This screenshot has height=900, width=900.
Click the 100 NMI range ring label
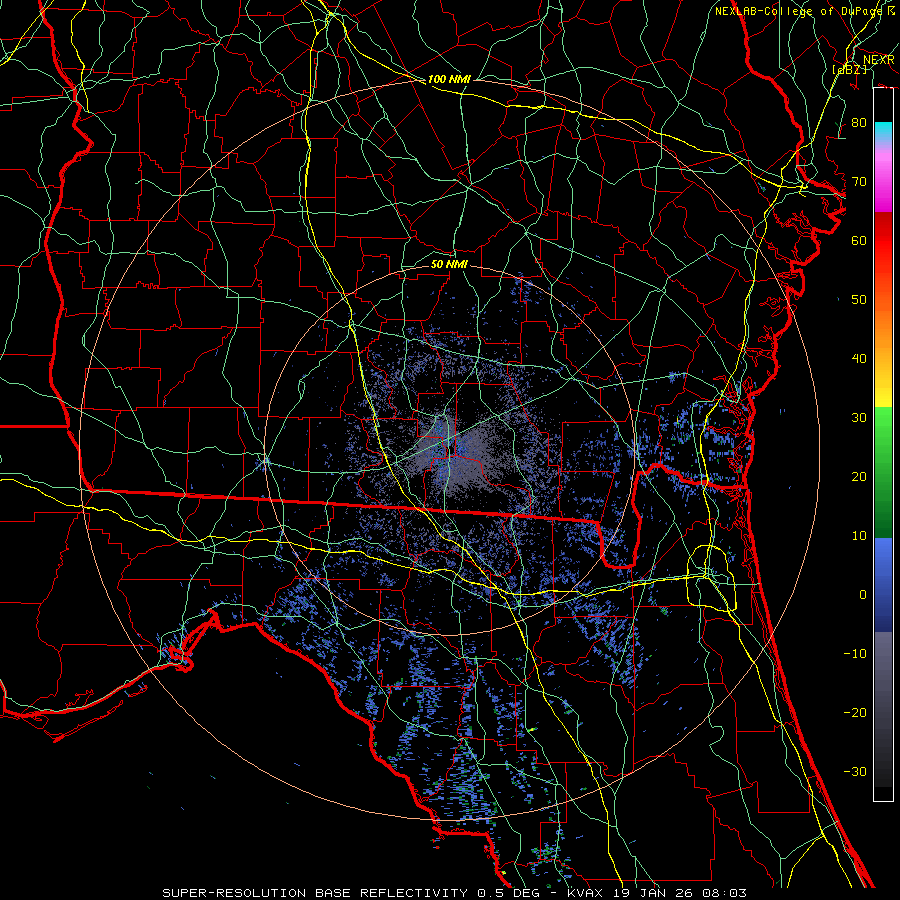click(449, 79)
